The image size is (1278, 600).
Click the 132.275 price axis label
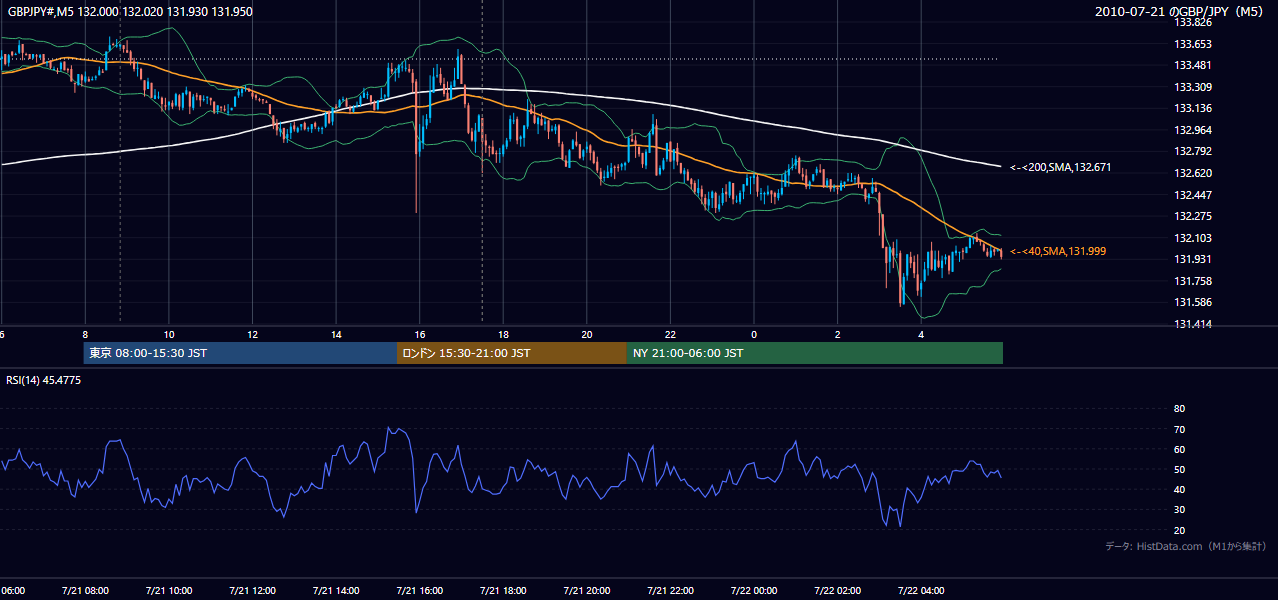1192,216
